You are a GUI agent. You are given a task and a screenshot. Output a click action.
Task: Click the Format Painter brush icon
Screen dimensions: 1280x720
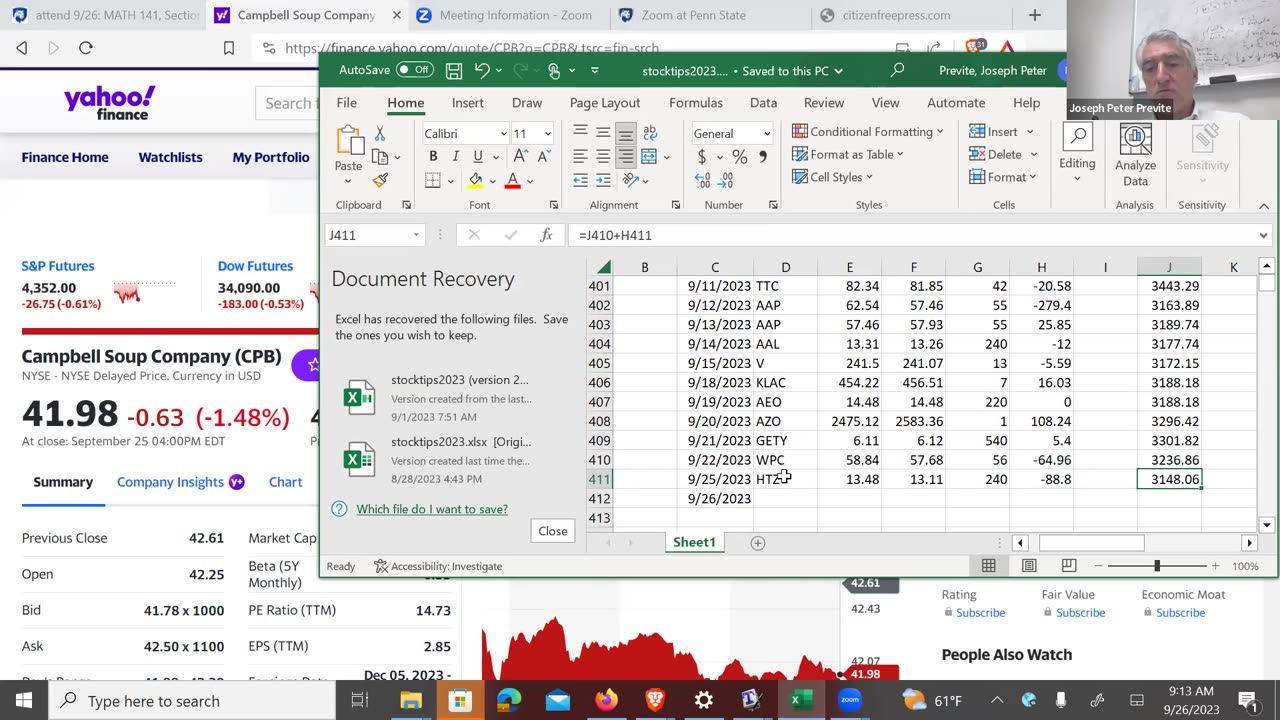(x=380, y=181)
